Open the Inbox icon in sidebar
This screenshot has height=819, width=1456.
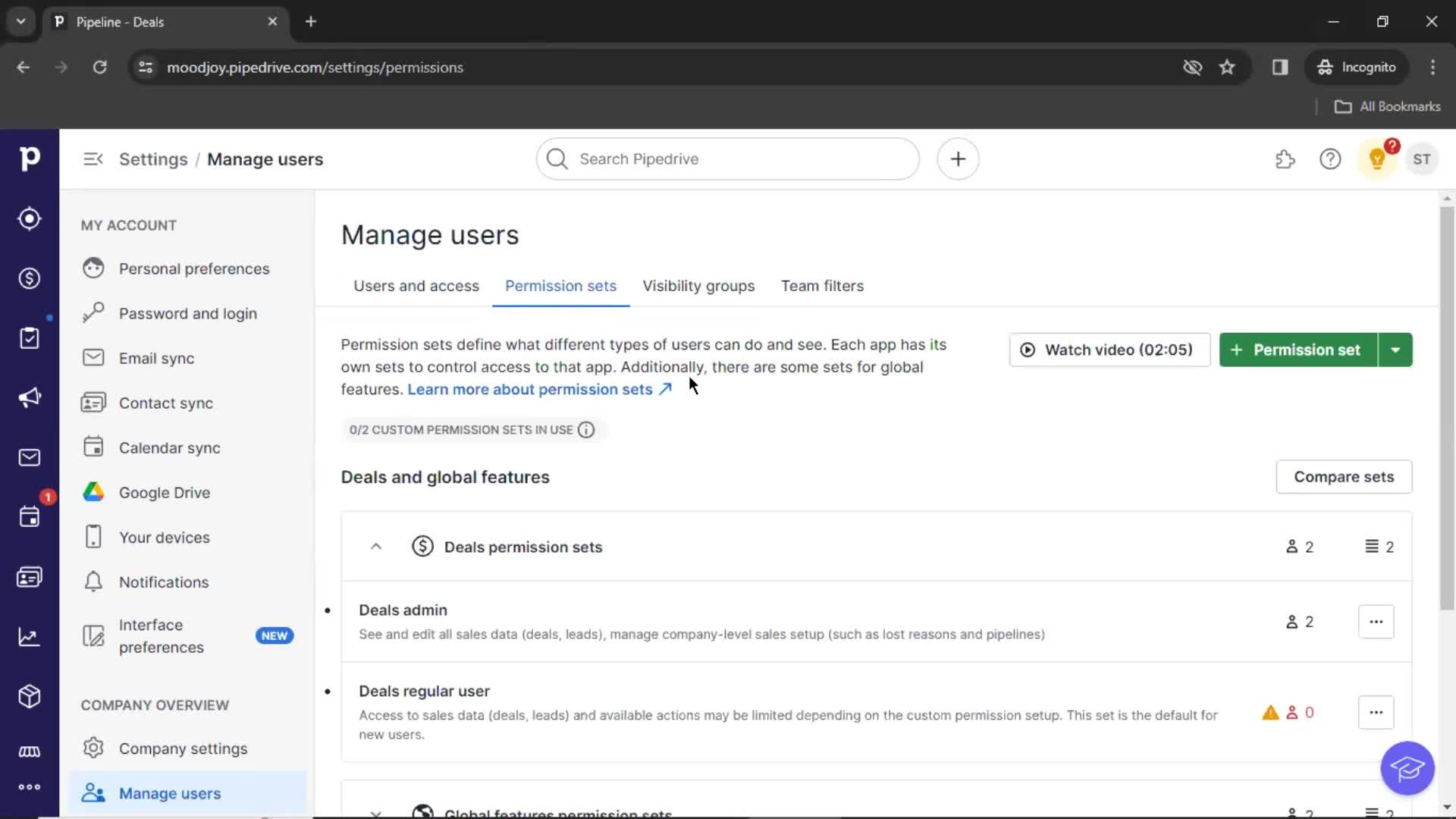coord(29,458)
